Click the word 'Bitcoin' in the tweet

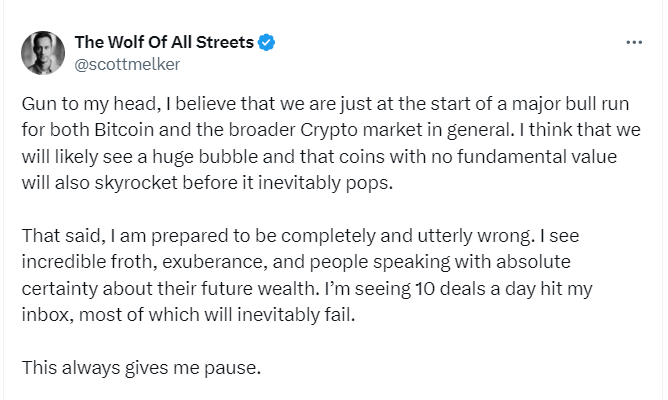point(124,130)
